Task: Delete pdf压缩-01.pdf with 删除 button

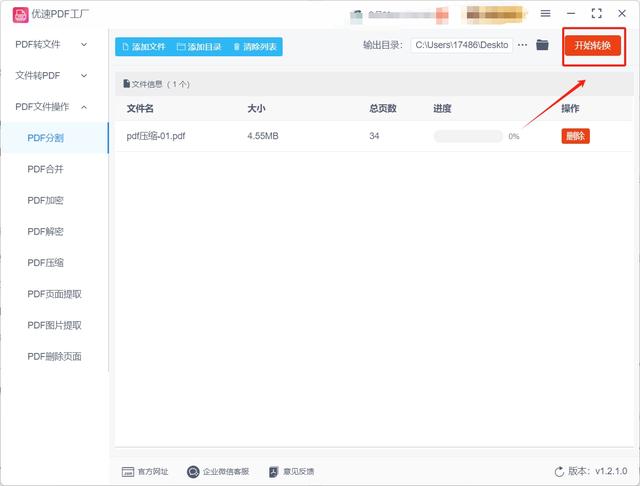Action: point(576,136)
